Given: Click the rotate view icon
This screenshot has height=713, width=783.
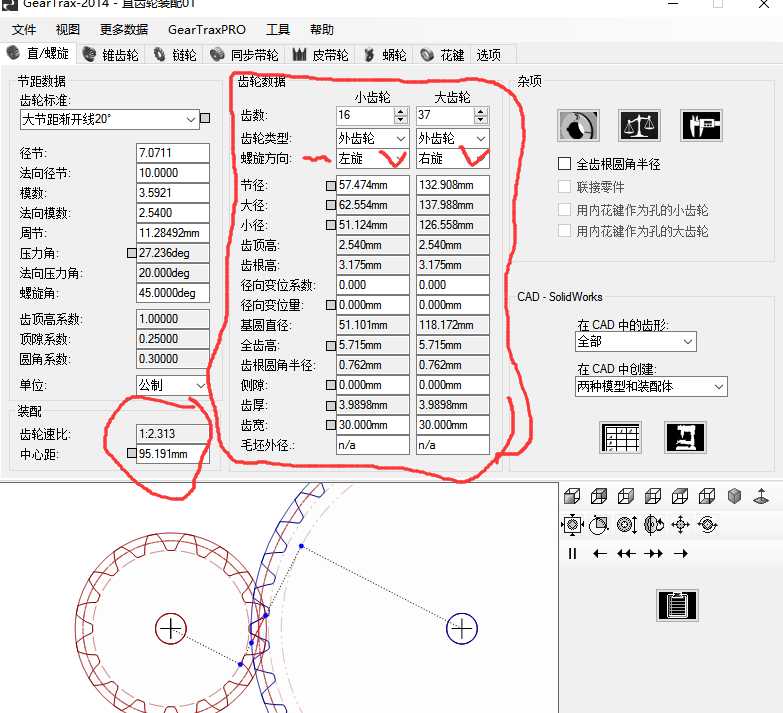Looking at the screenshot, I should pyautogui.click(x=708, y=525).
